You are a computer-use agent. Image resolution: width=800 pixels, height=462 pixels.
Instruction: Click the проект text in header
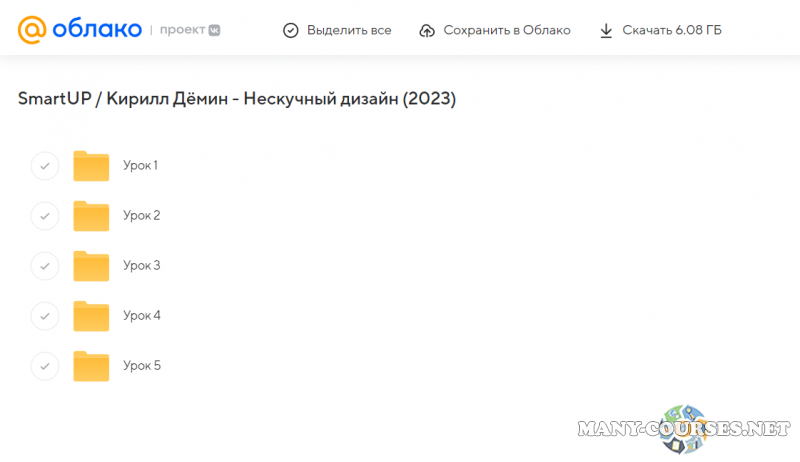pyautogui.click(x=182, y=30)
